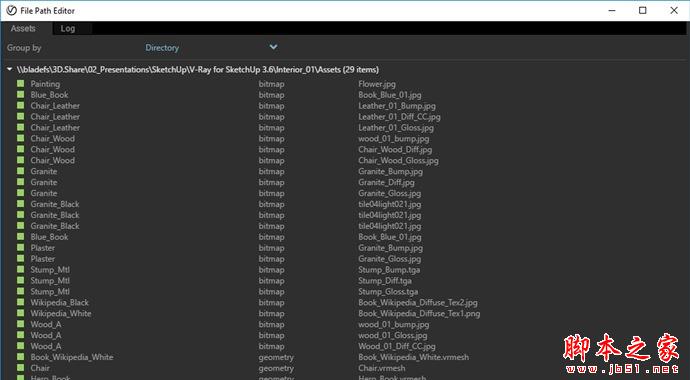Click green status square of Leather_01_Bump.jpg row
Image resolution: width=690 pixels, height=380 pixels.
[x=20, y=106]
